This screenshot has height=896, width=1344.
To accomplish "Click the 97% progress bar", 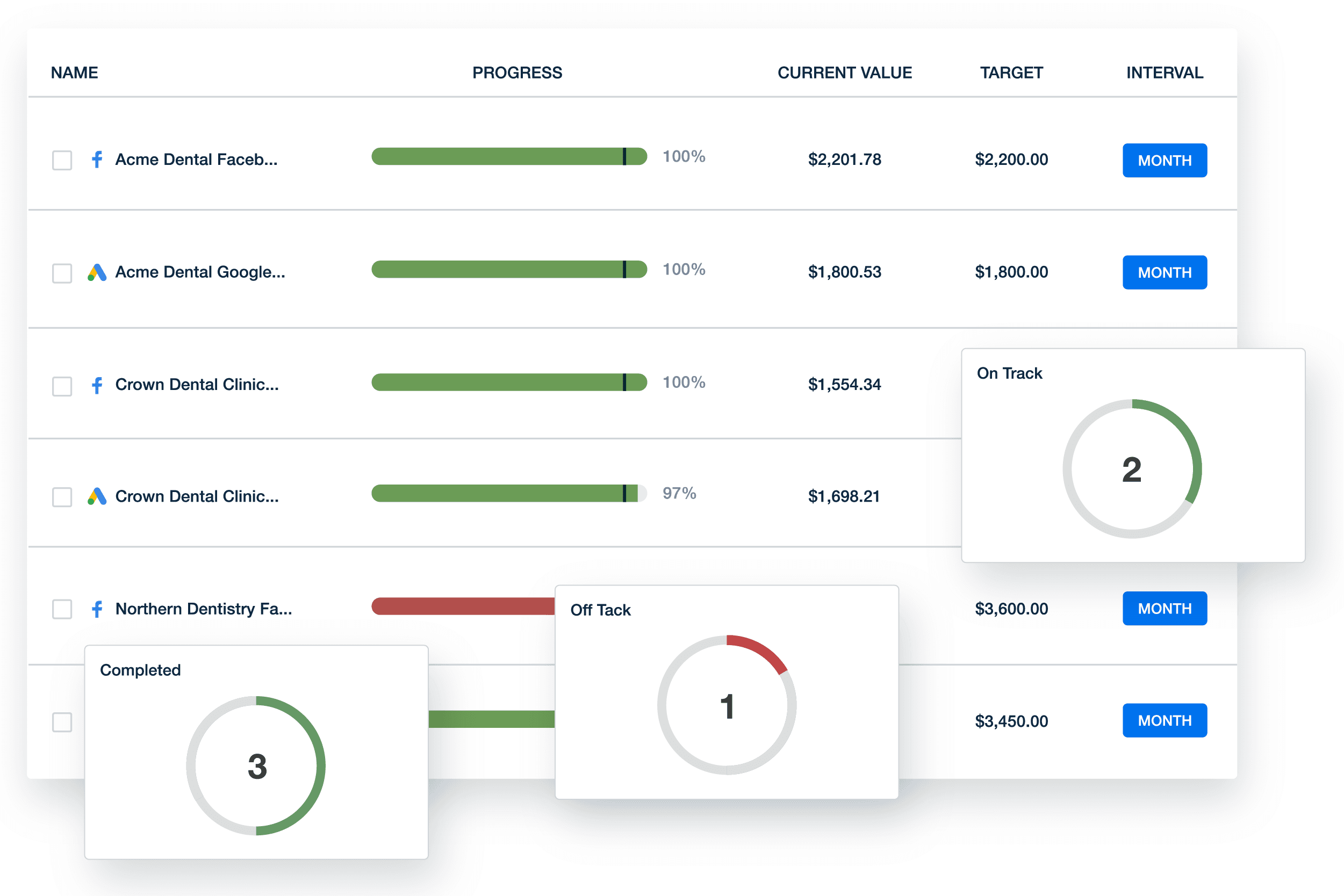I will [509, 493].
